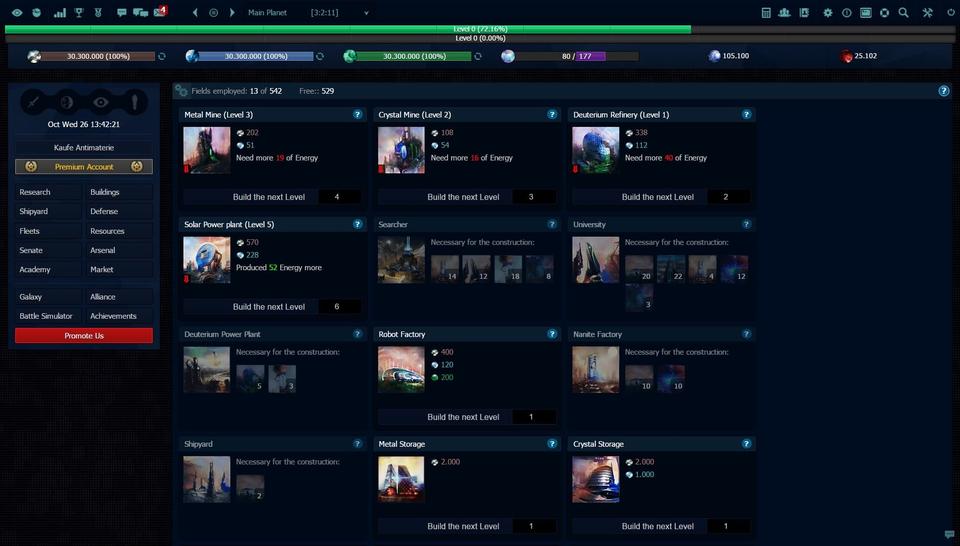This screenshot has width=960, height=546.
Task: Click the magnifier search icon
Action: 903,13
